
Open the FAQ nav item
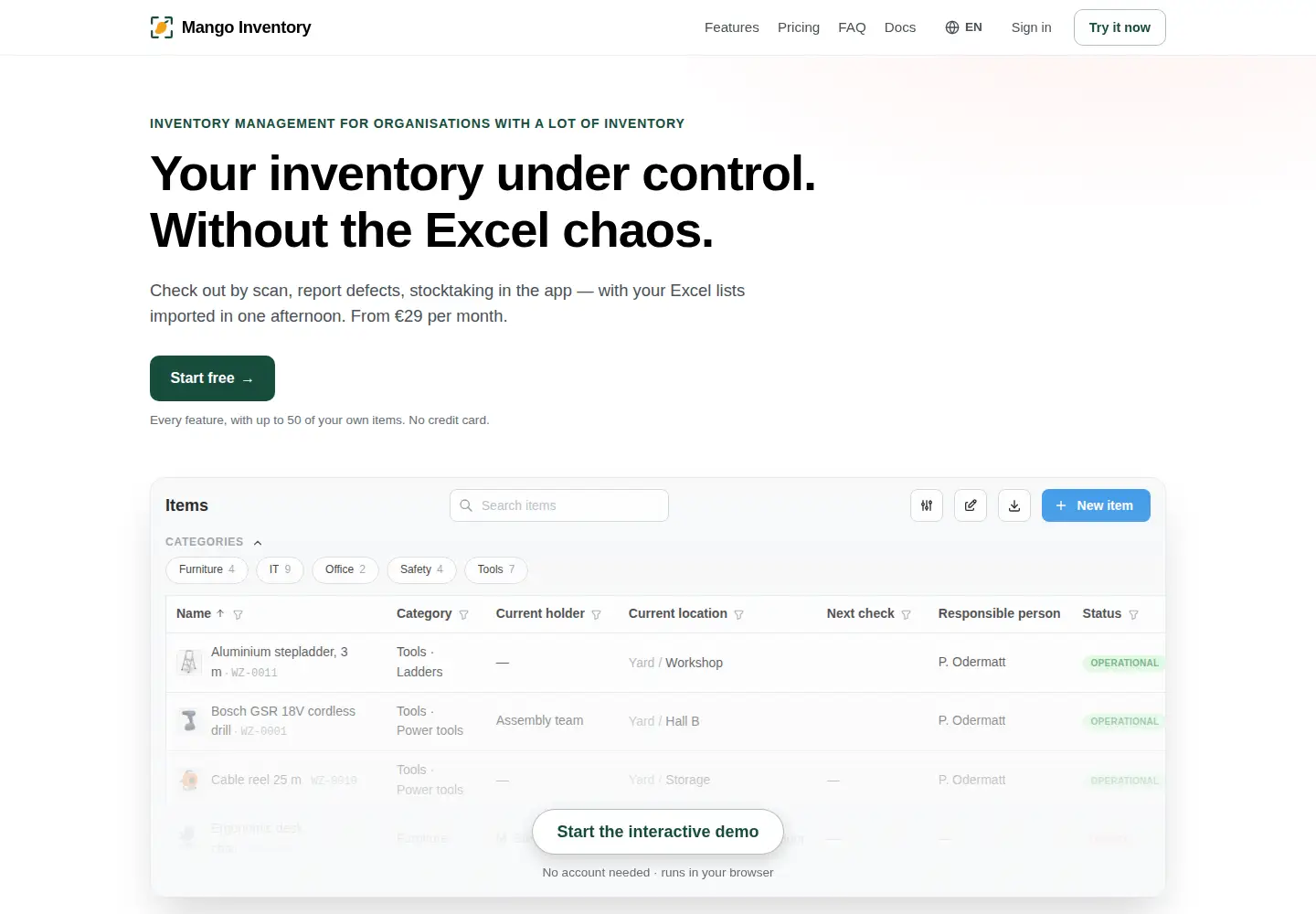point(852,27)
